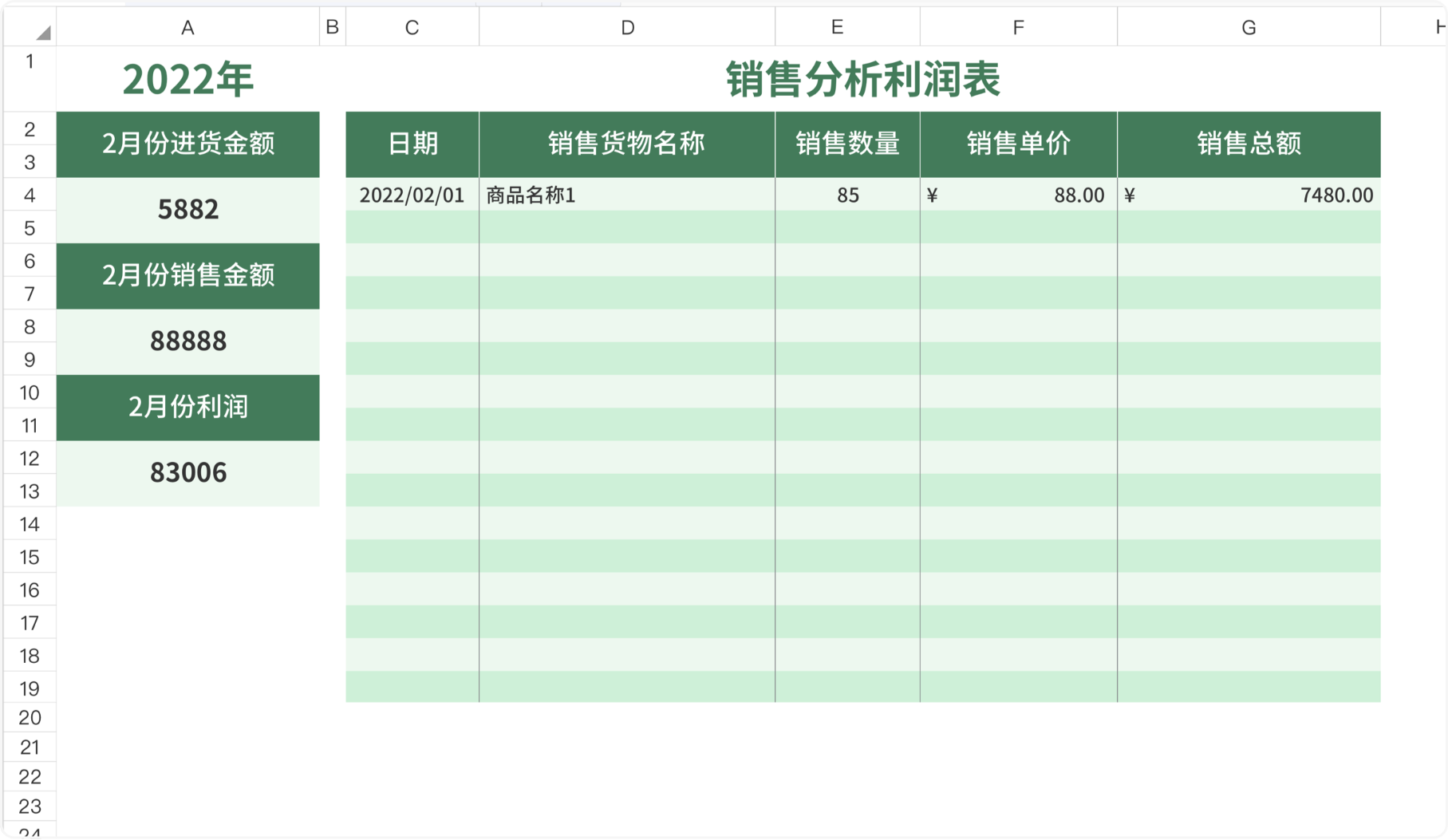Select row 10 header
This screenshot has height=840, width=1448.
coord(30,392)
